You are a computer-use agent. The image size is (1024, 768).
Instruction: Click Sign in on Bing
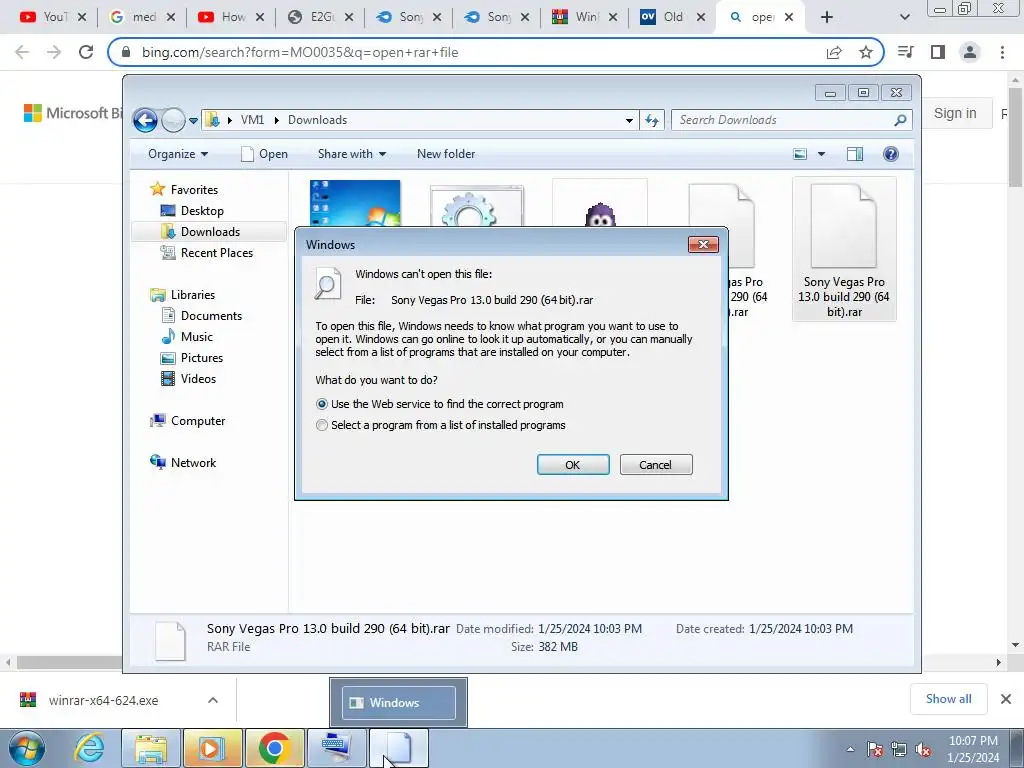coord(955,114)
